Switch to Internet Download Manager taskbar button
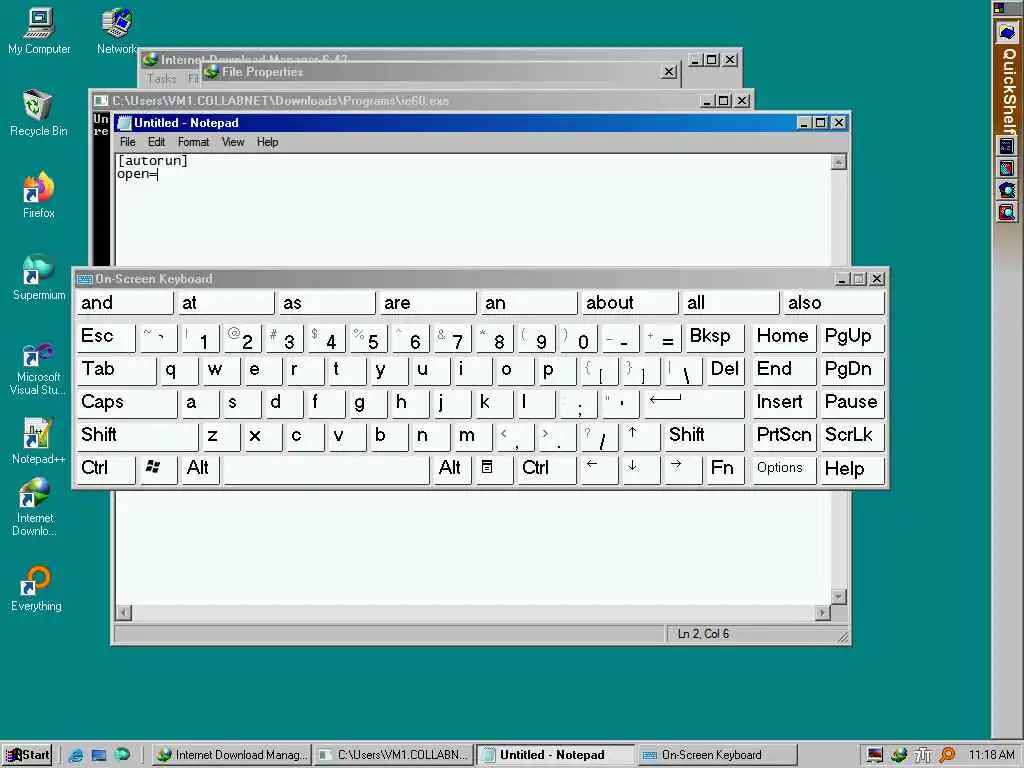1024x768 pixels. [232, 755]
